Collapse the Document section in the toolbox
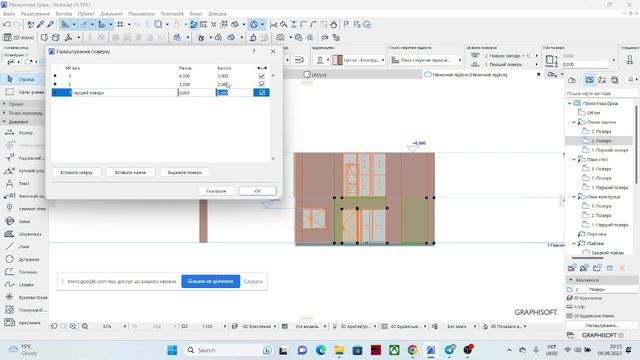640x360 pixels. click(x=4, y=122)
